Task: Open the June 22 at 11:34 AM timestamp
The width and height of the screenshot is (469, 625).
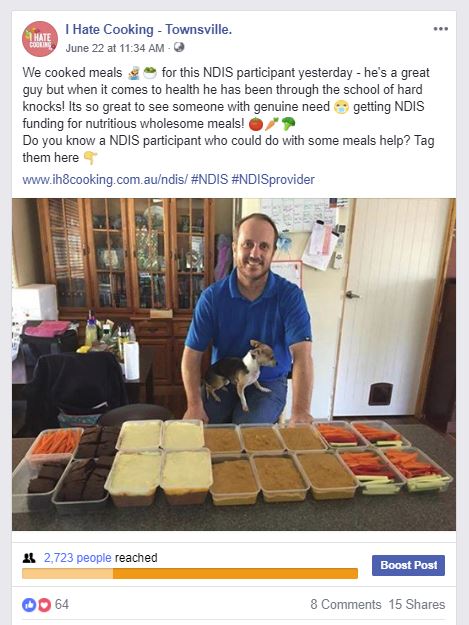Action: [115, 48]
